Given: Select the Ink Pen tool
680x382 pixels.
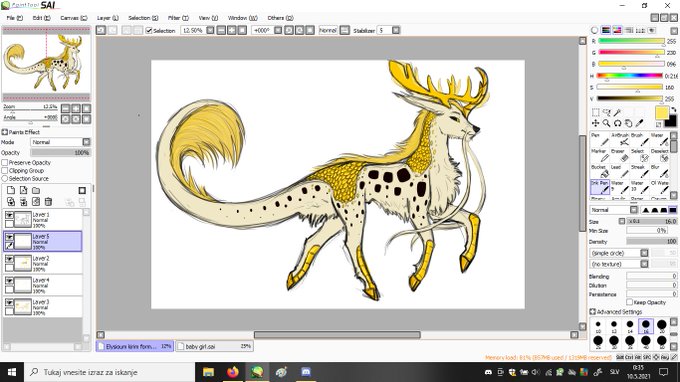Looking at the screenshot, I should [600, 187].
